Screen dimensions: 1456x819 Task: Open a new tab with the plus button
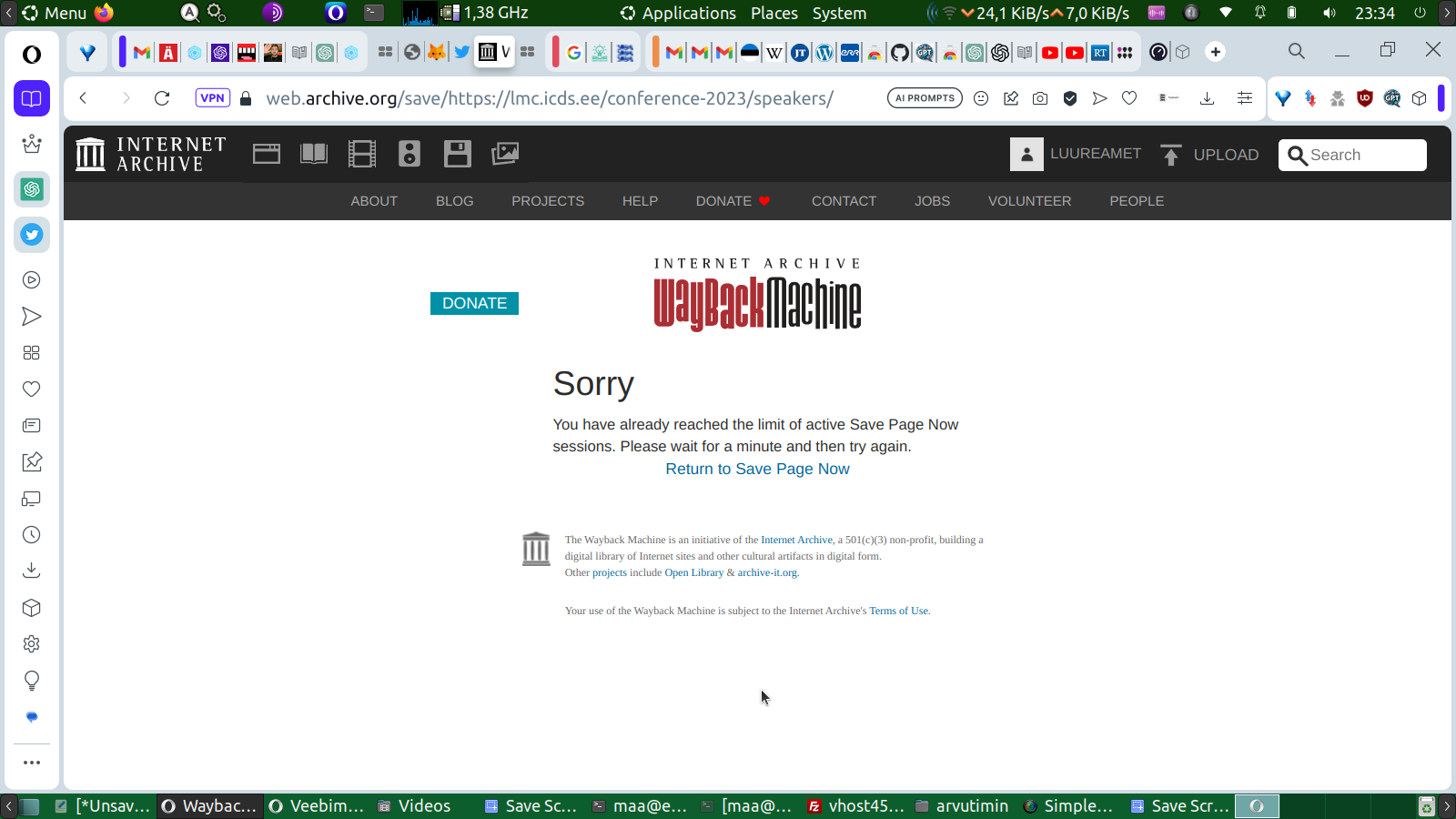(x=1216, y=52)
